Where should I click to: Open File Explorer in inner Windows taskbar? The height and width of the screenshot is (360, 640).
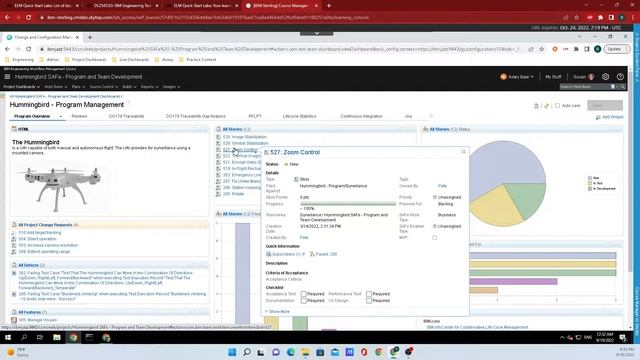pyautogui.click(x=57, y=338)
